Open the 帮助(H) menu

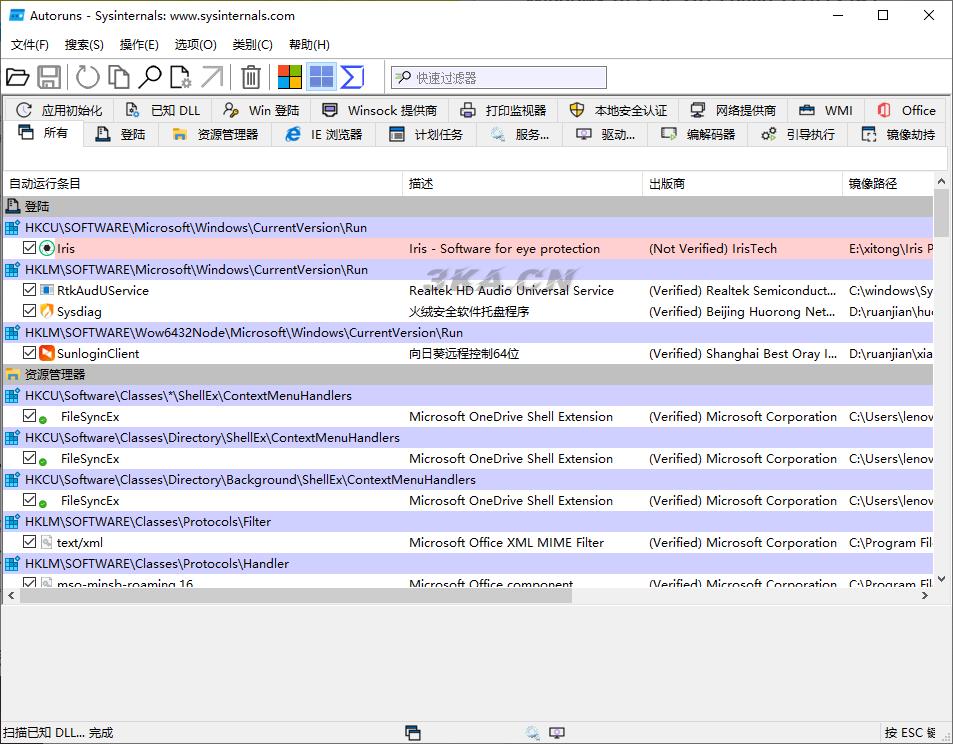(309, 44)
